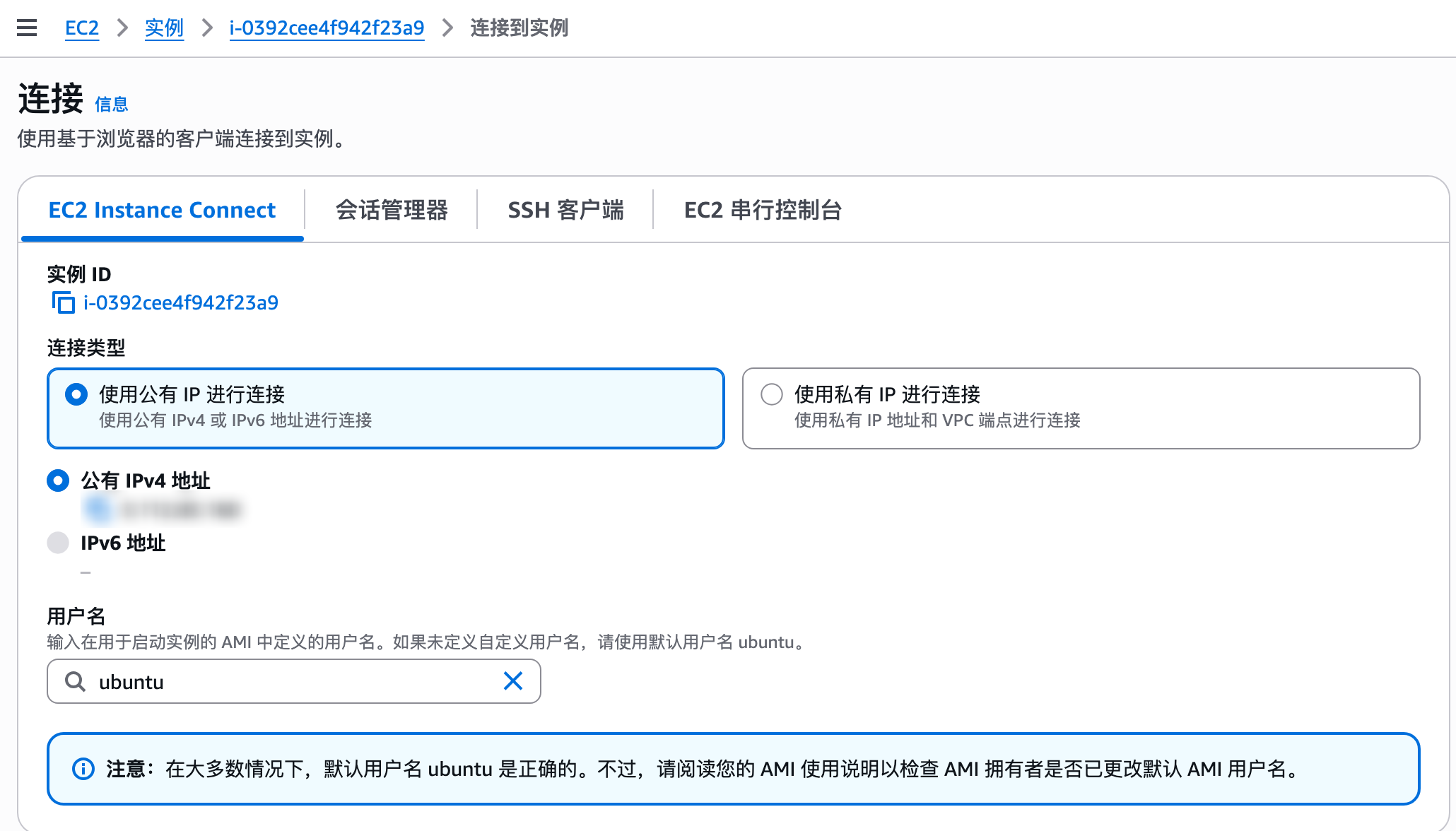The height and width of the screenshot is (831, 1456).
Task: Click the 信息 link next to 连接
Action: [x=111, y=104]
